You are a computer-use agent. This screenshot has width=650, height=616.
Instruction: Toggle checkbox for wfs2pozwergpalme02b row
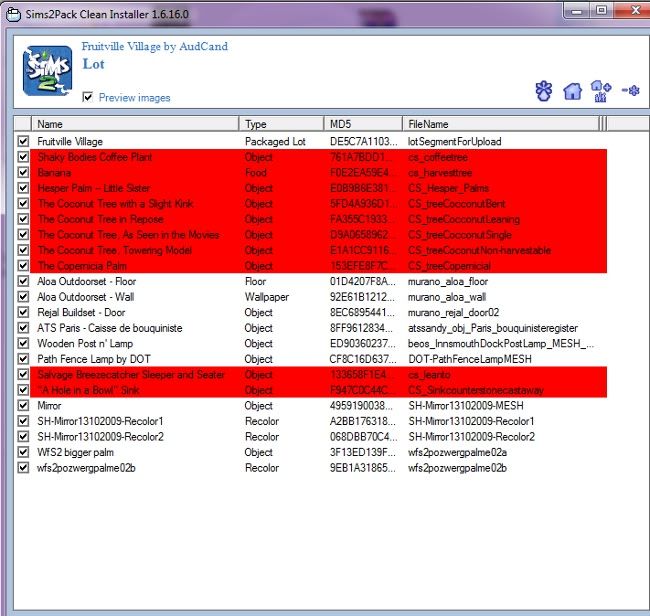[x=23, y=468]
